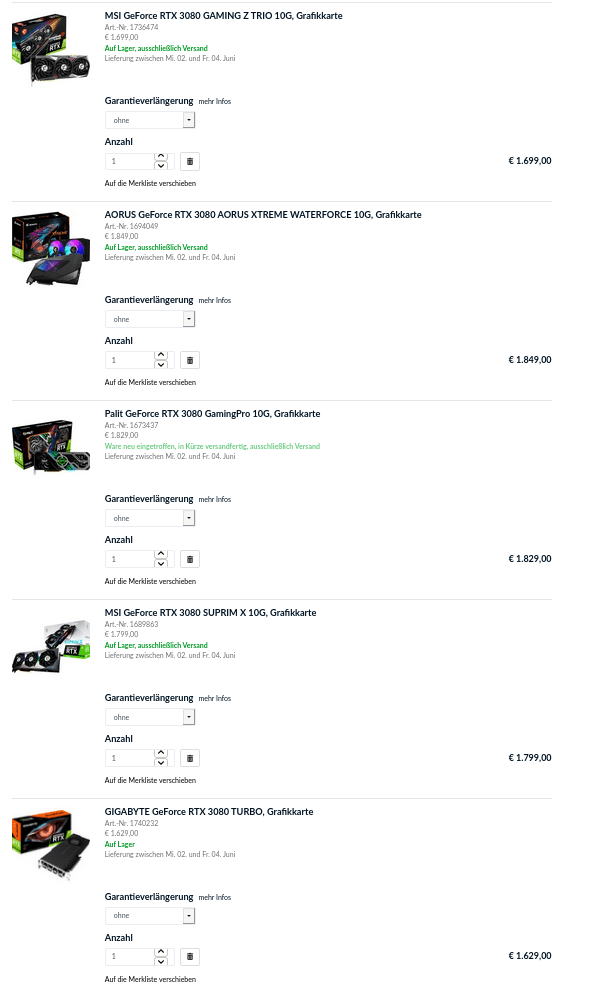Remove the AORUS XTREME WATERFORCE from cart
Image resolution: width=615 pixels, height=995 pixels.
pos(191,360)
